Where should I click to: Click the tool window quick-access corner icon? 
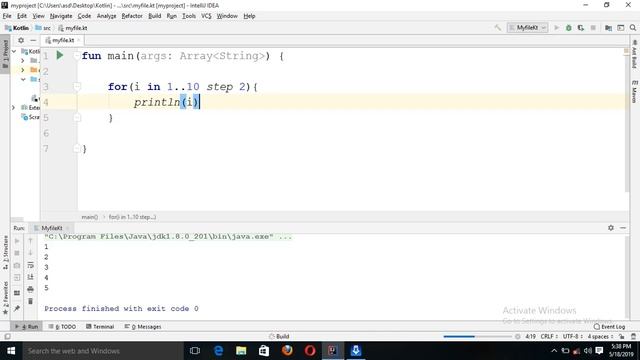[x=7, y=337]
